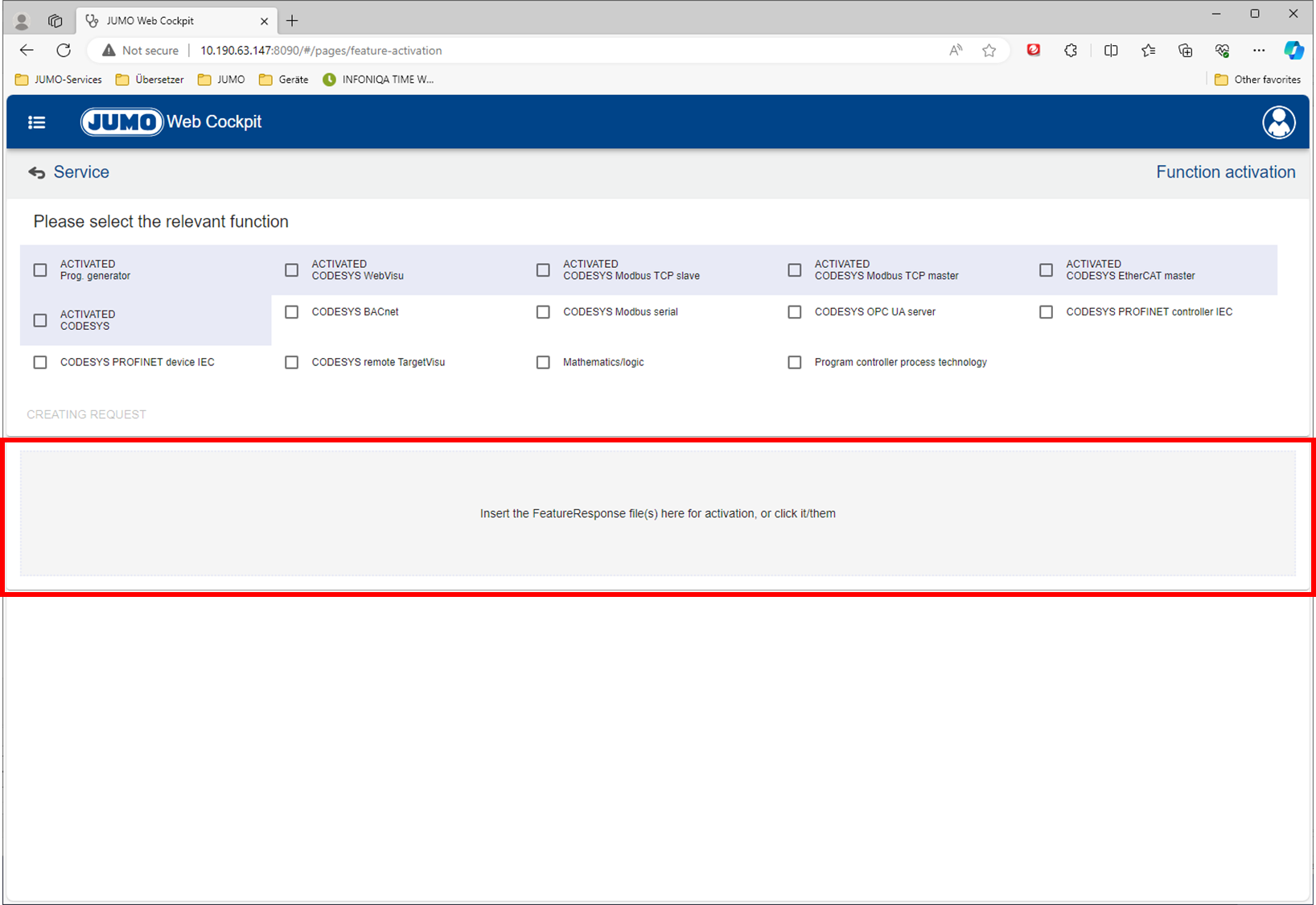Enable the CODESYS OPC UA server checkbox
Screen dimensions: 1316x905
pos(795,312)
